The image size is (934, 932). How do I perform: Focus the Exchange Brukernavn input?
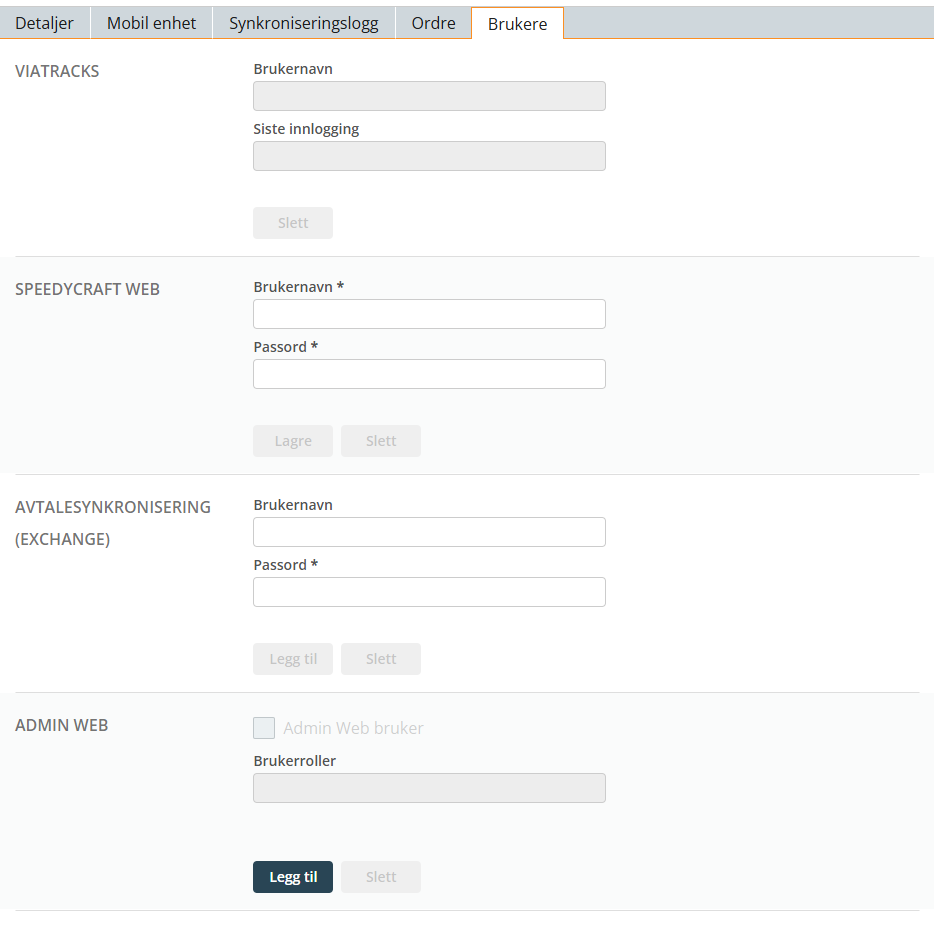click(429, 532)
